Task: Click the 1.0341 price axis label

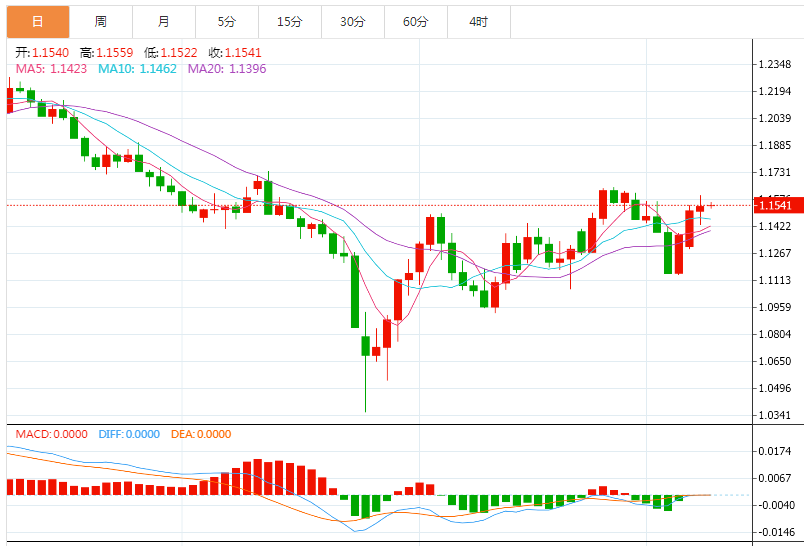Action: point(775,415)
